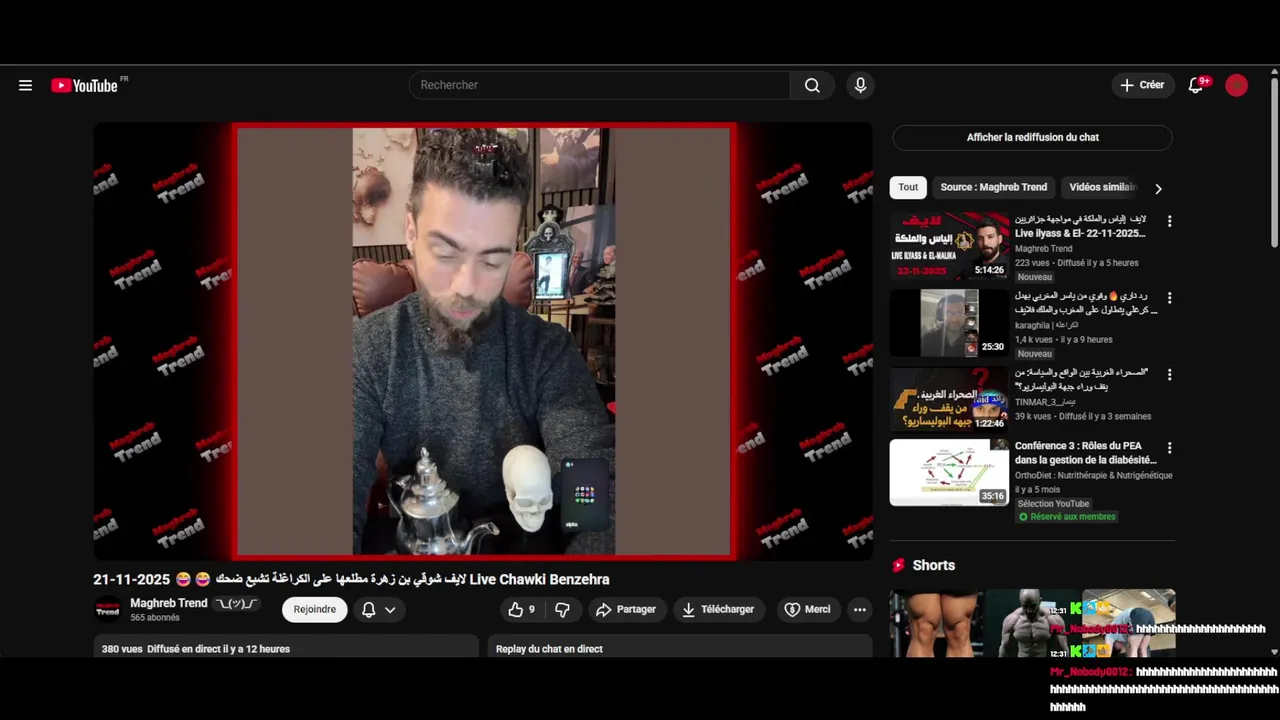Screen dimensions: 1280x720
Task: Open the Live ilyass & El- 22-11-2025 title
Action: [x=1080, y=226]
